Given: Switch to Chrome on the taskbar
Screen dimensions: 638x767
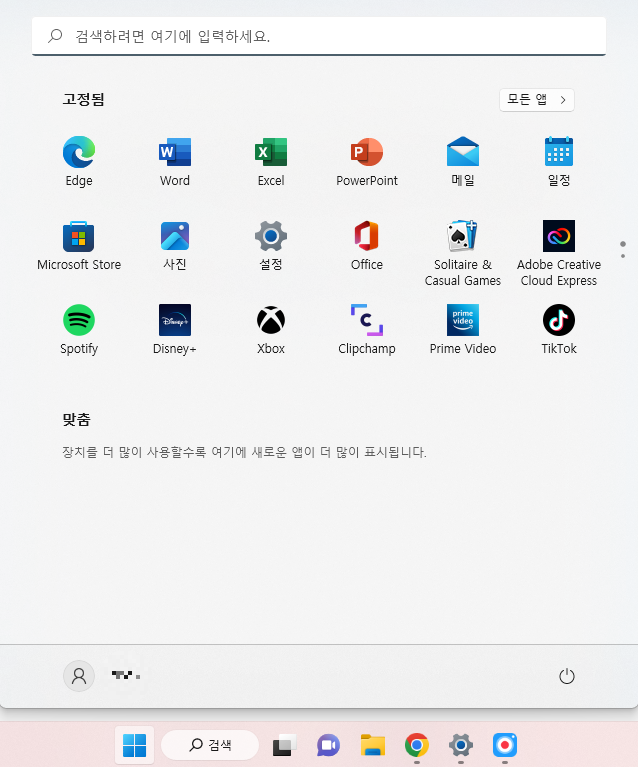Looking at the screenshot, I should 416,745.
